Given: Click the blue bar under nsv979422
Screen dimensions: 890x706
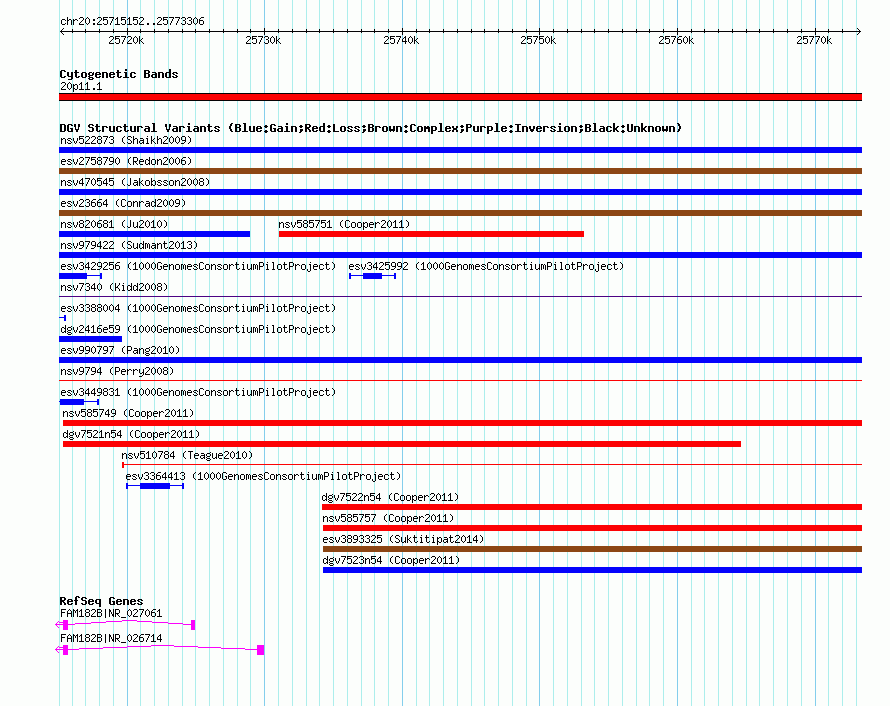Looking at the screenshot, I should pyautogui.click(x=460, y=255).
